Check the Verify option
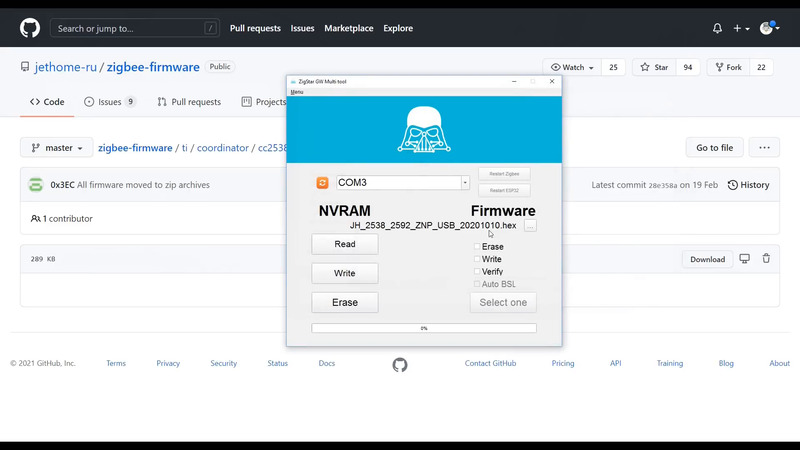 (478, 272)
